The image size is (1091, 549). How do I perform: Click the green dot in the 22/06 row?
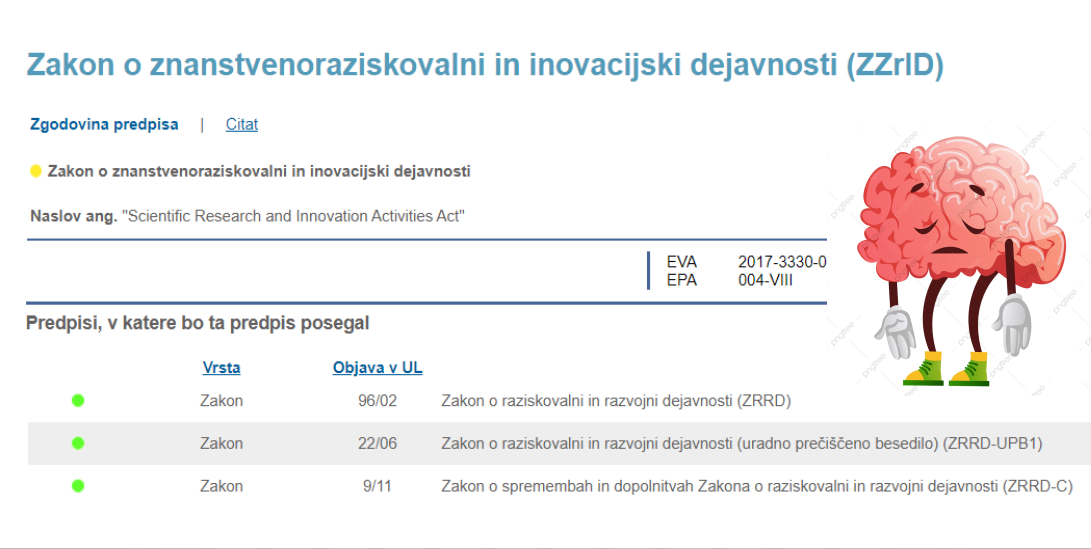(x=78, y=443)
